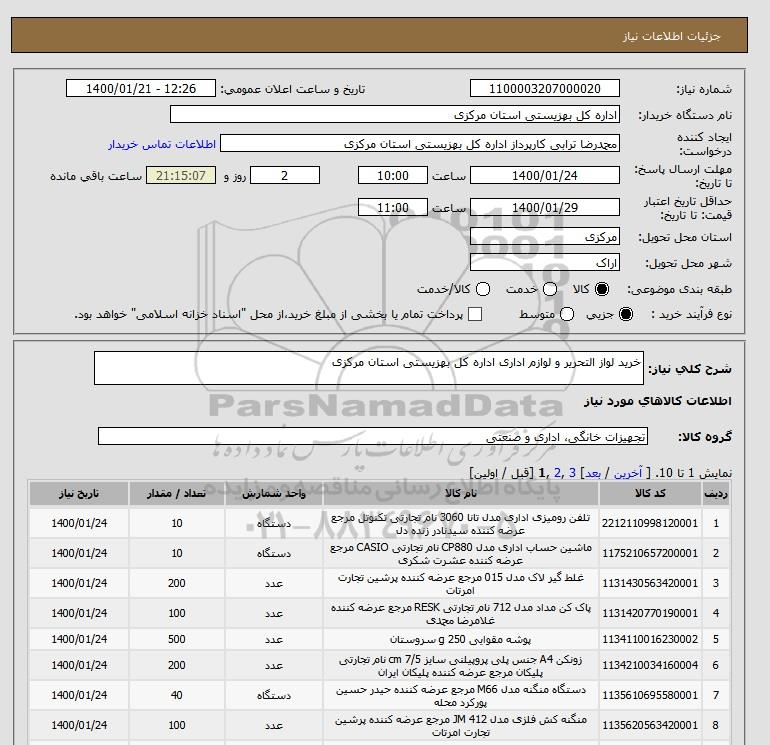Open the اطلاعات تماس خریدار link

tap(162, 144)
